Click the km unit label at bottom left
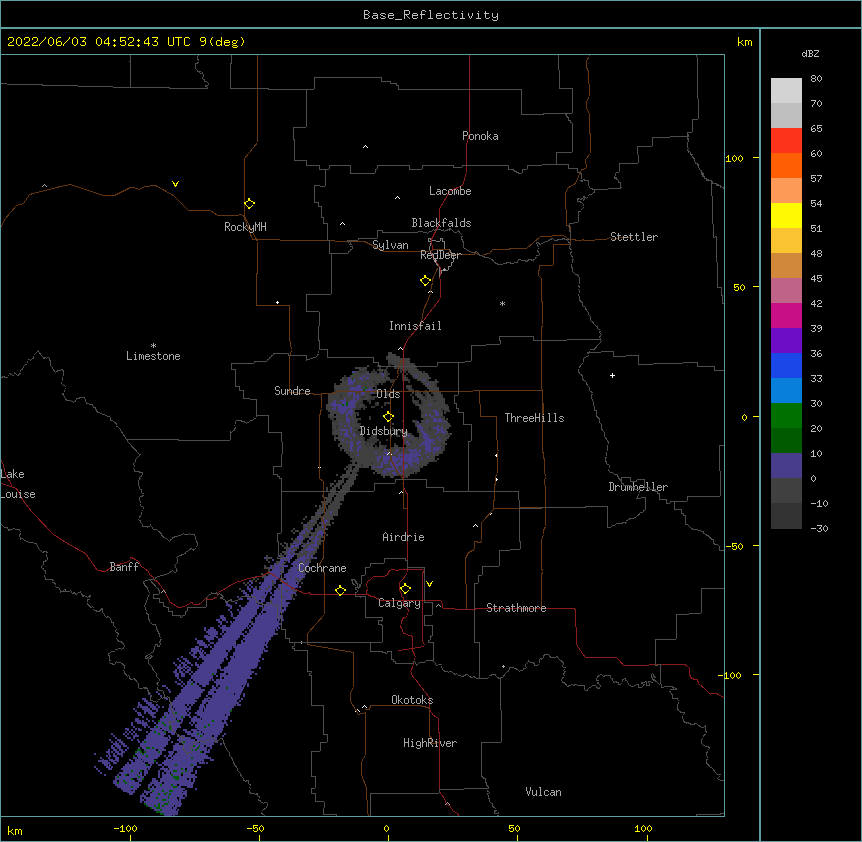This screenshot has width=862, height=842. 15,831
